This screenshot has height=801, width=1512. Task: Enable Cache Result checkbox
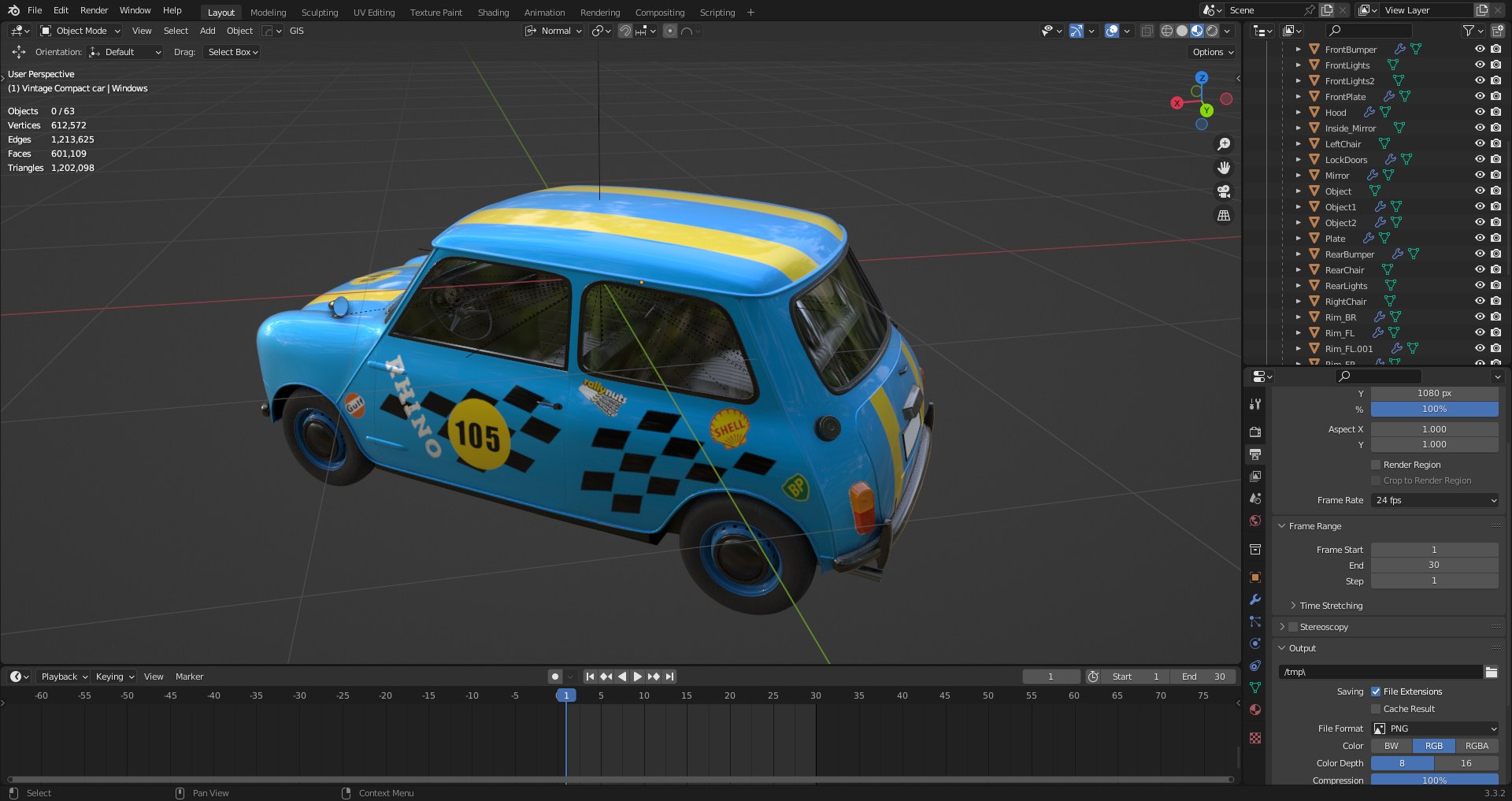pyautogui.click(x=1376, y=709)
